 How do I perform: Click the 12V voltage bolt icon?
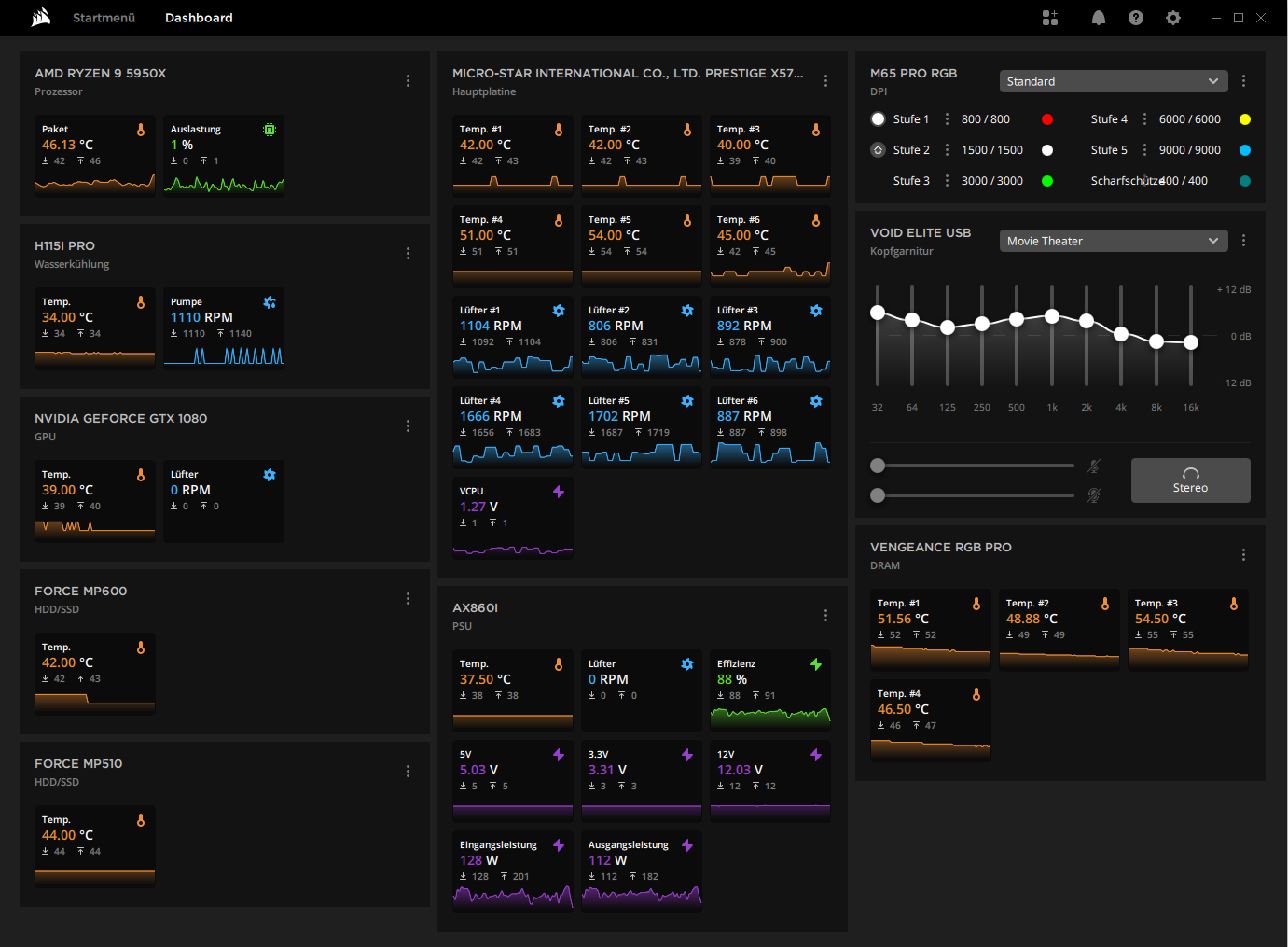click(816, 755)
